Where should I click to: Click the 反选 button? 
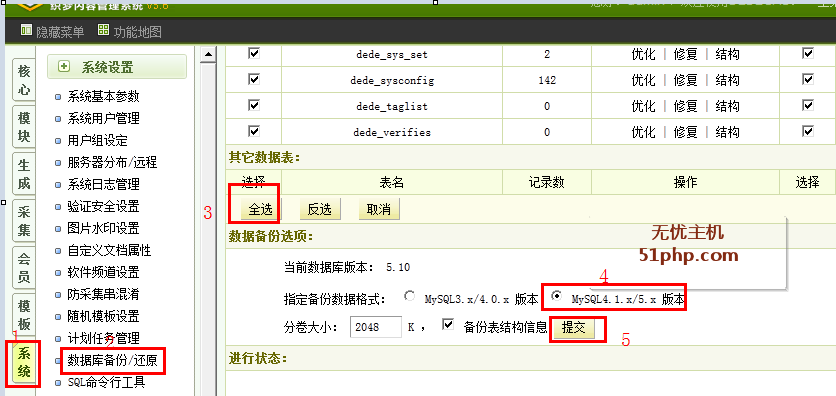point(319,209)
